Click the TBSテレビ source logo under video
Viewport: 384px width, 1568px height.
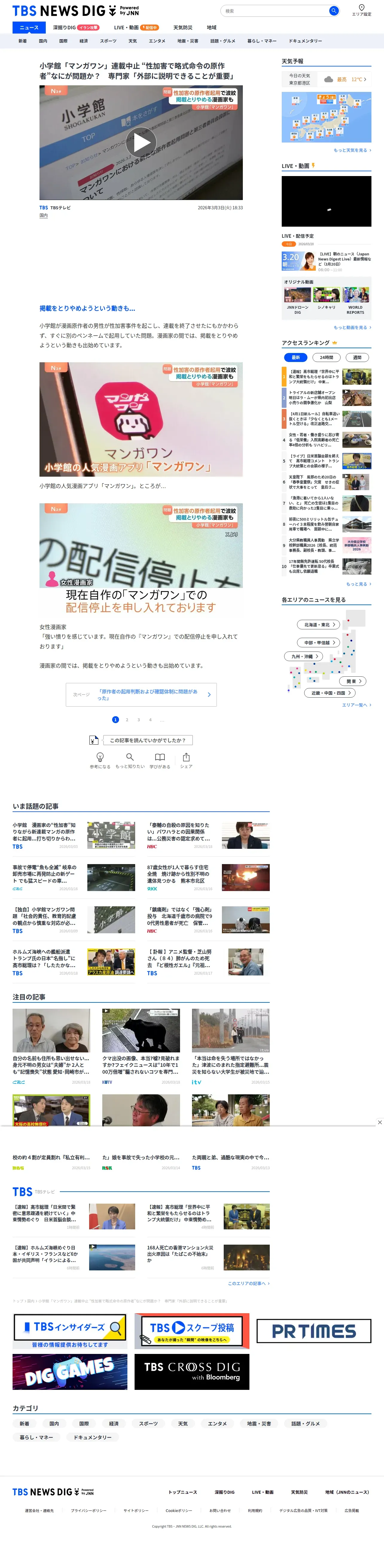click(44, 207)
